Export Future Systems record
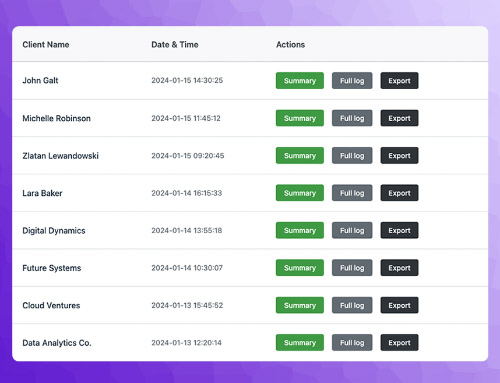 pos(399,268)
